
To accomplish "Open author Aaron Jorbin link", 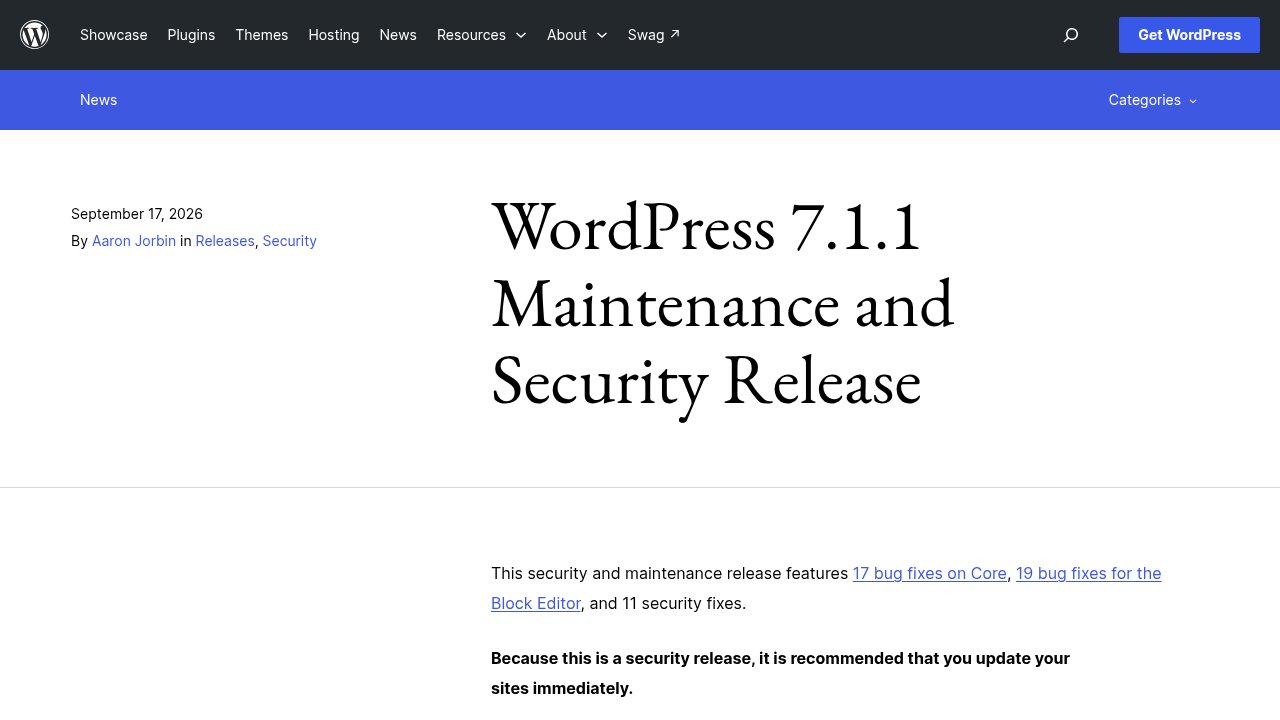I will [134, 241].
